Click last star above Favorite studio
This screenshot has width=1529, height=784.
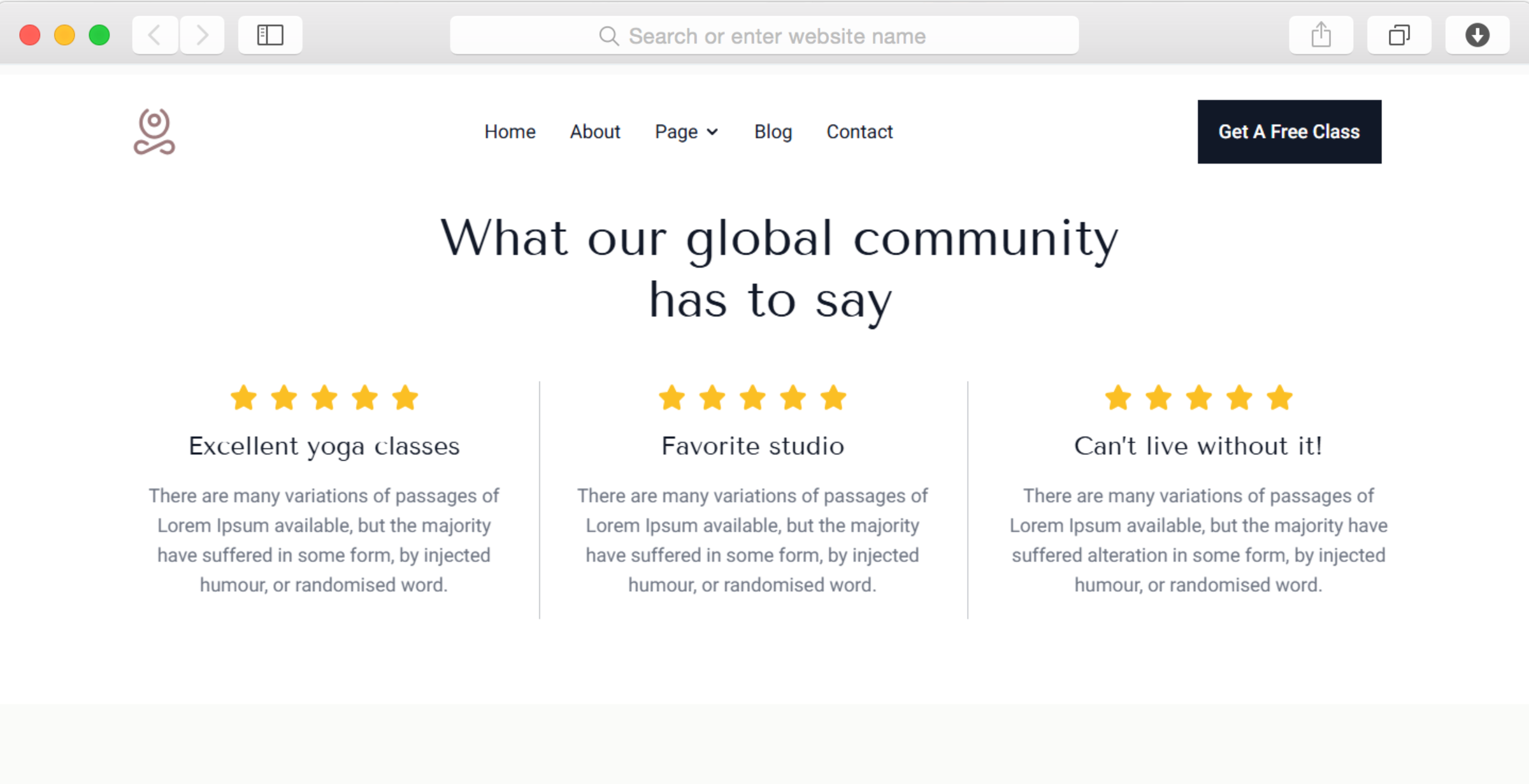tap(833, 398)
